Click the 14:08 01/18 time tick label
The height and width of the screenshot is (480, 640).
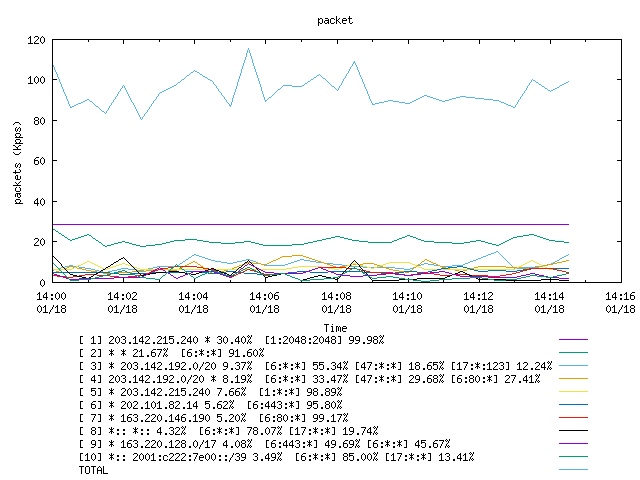point(336,302)
